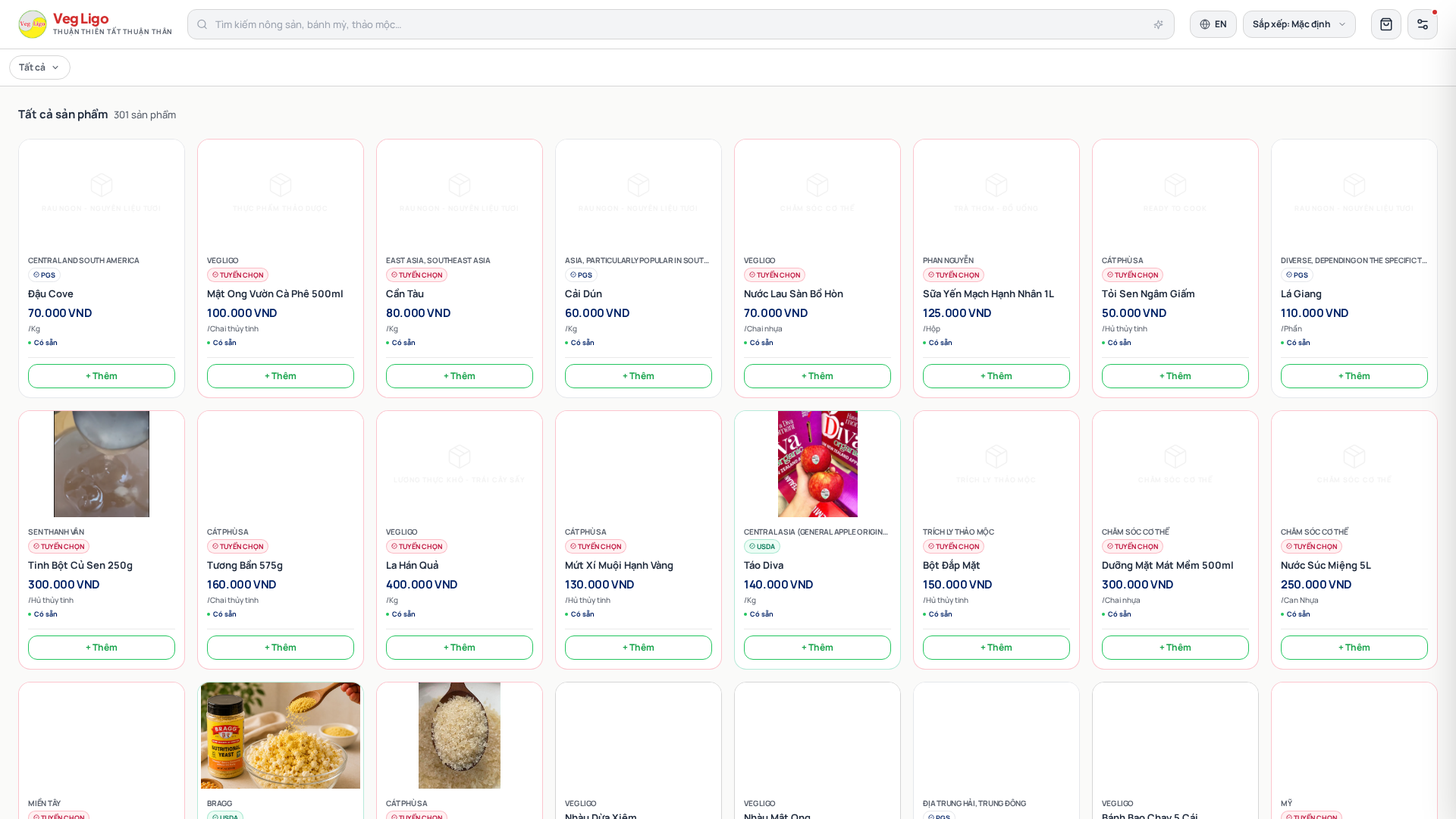
Task: Add Dưỡng Mặt Mát Mềm 500ml to cart
Action: click(x=1175, y=648)
